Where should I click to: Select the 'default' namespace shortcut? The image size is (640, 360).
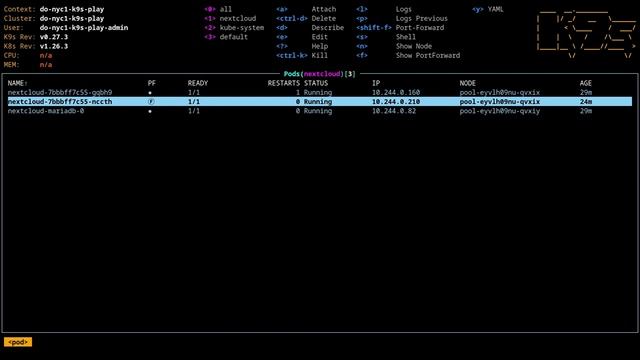click(226, 37)
